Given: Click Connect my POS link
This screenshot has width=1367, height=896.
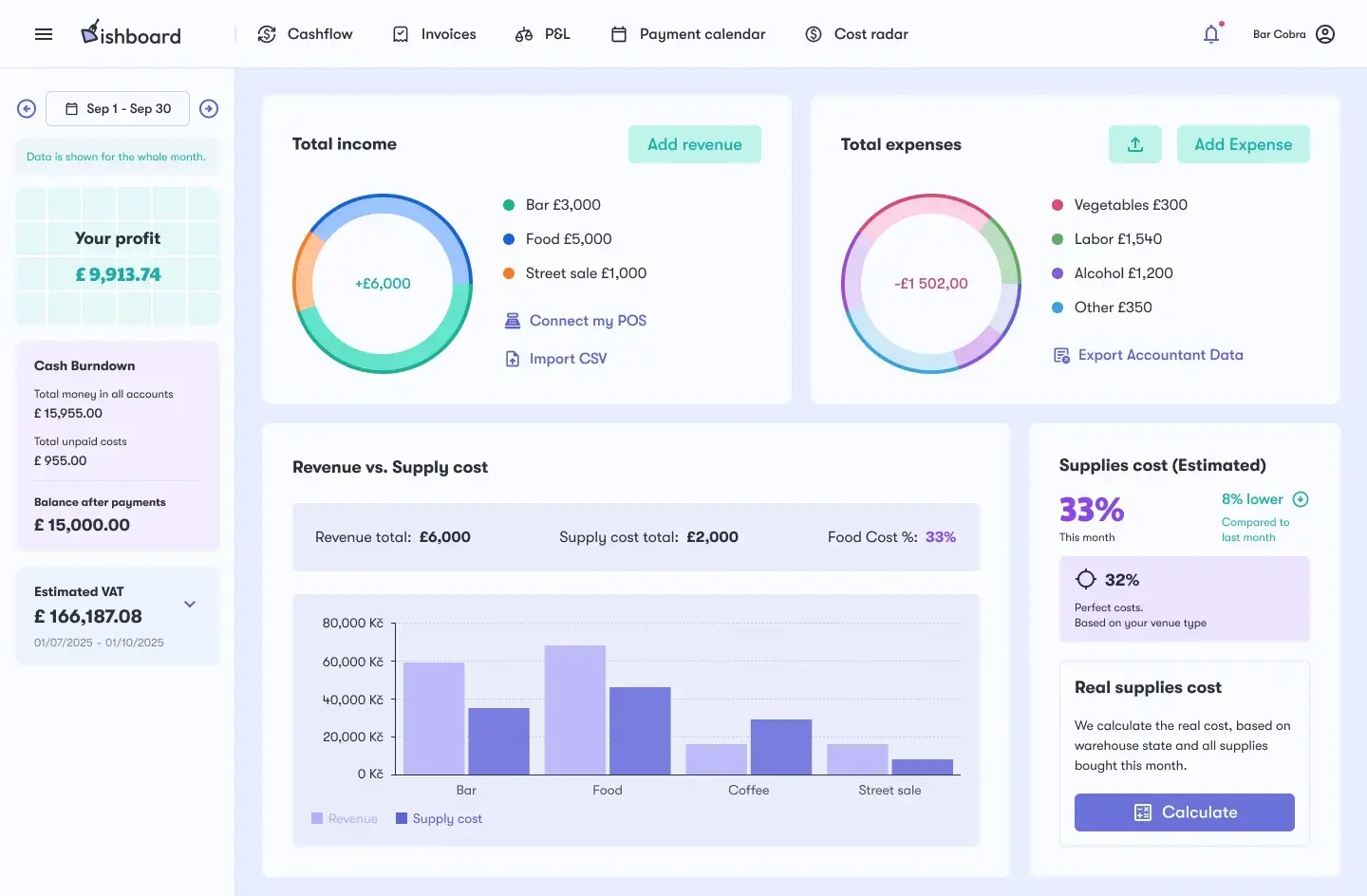Looking at the screenshot, I should [x=575, y=321].
